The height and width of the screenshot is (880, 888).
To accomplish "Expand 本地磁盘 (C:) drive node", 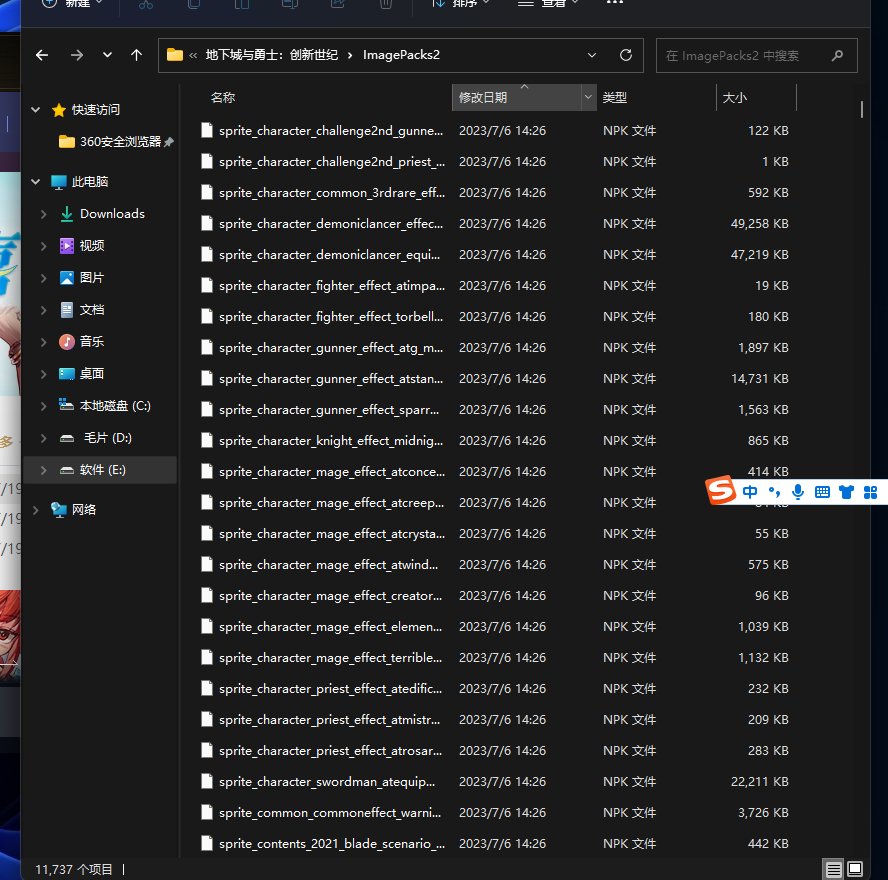I will [44, 405].
